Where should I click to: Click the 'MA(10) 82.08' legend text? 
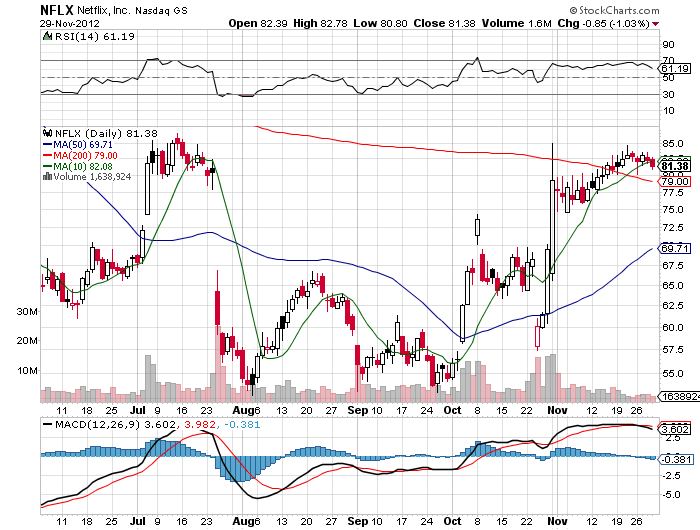tap(83, 167)
